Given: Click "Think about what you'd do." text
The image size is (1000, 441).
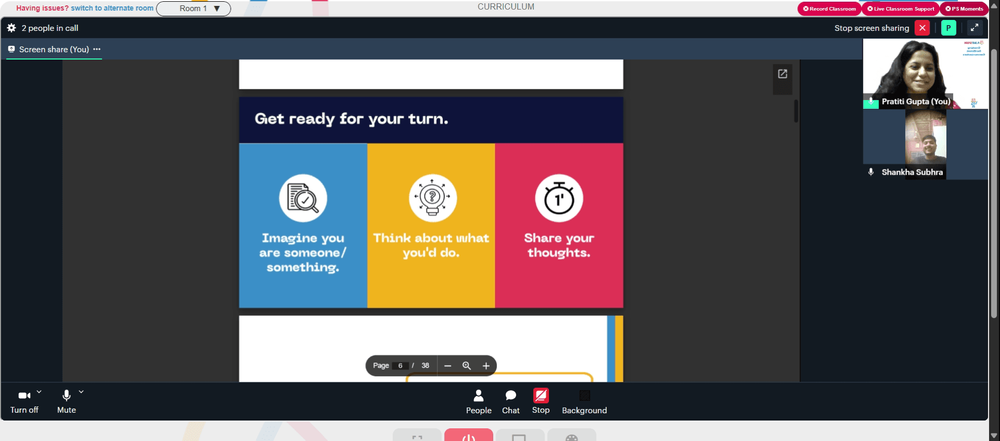Looking at the screenshot, I should pos(431,246).
